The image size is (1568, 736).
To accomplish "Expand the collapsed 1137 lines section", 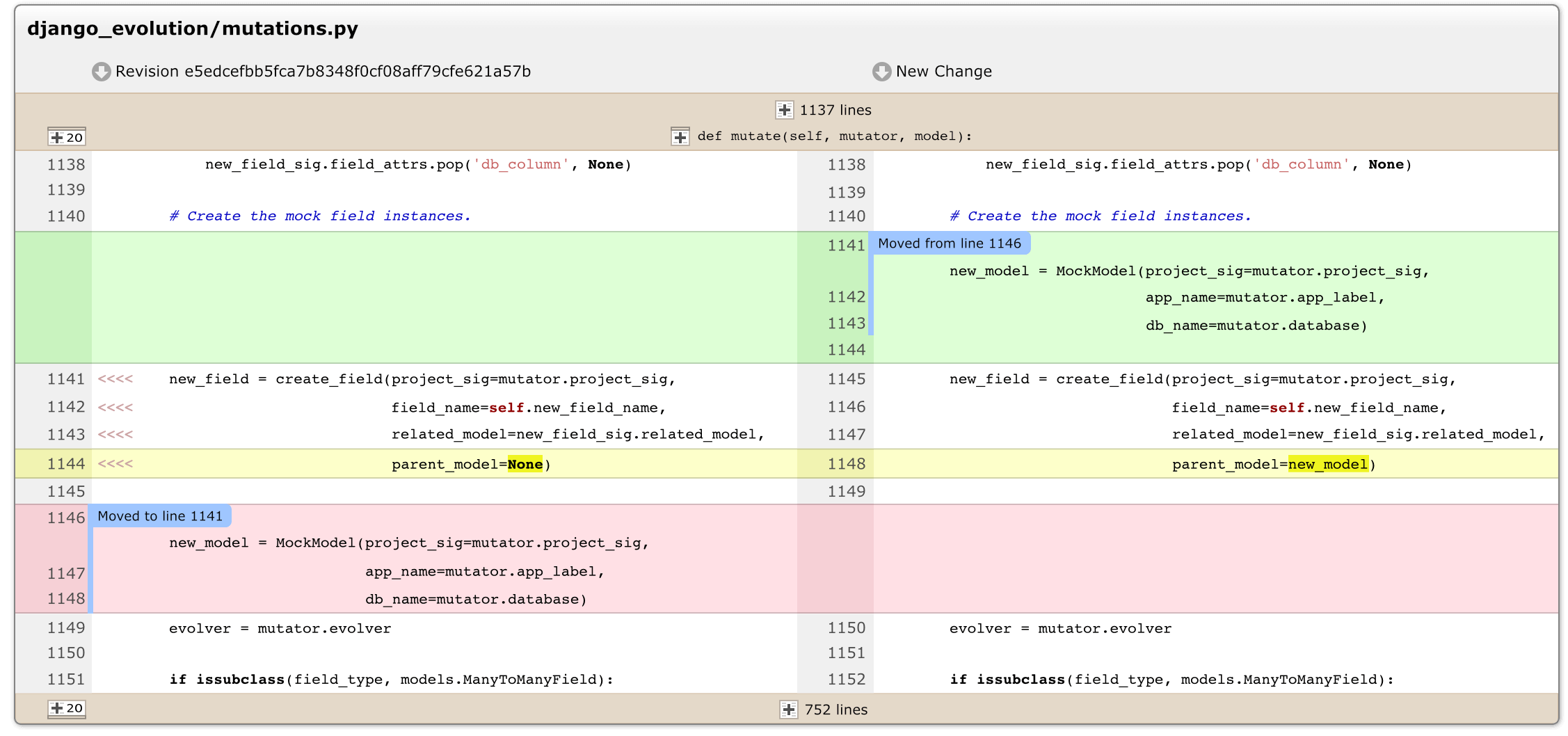I will 785,109.
